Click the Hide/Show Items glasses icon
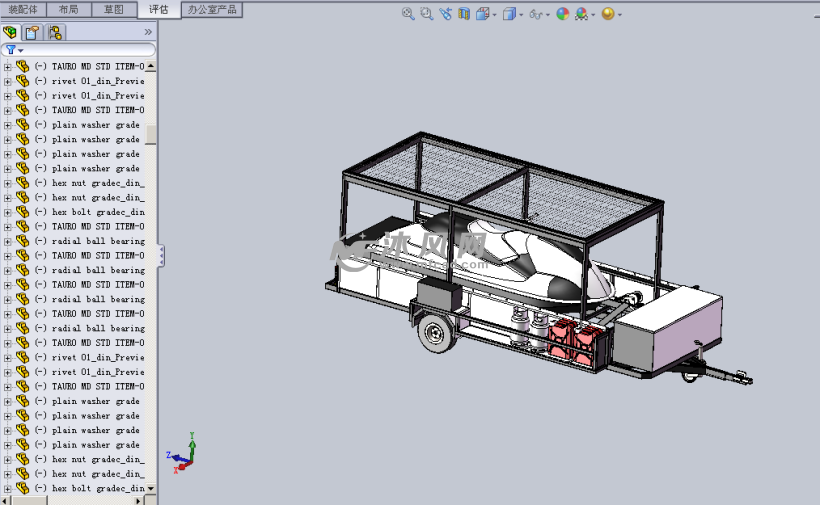This screenshot has width=820, height=505. coord(536,15)
